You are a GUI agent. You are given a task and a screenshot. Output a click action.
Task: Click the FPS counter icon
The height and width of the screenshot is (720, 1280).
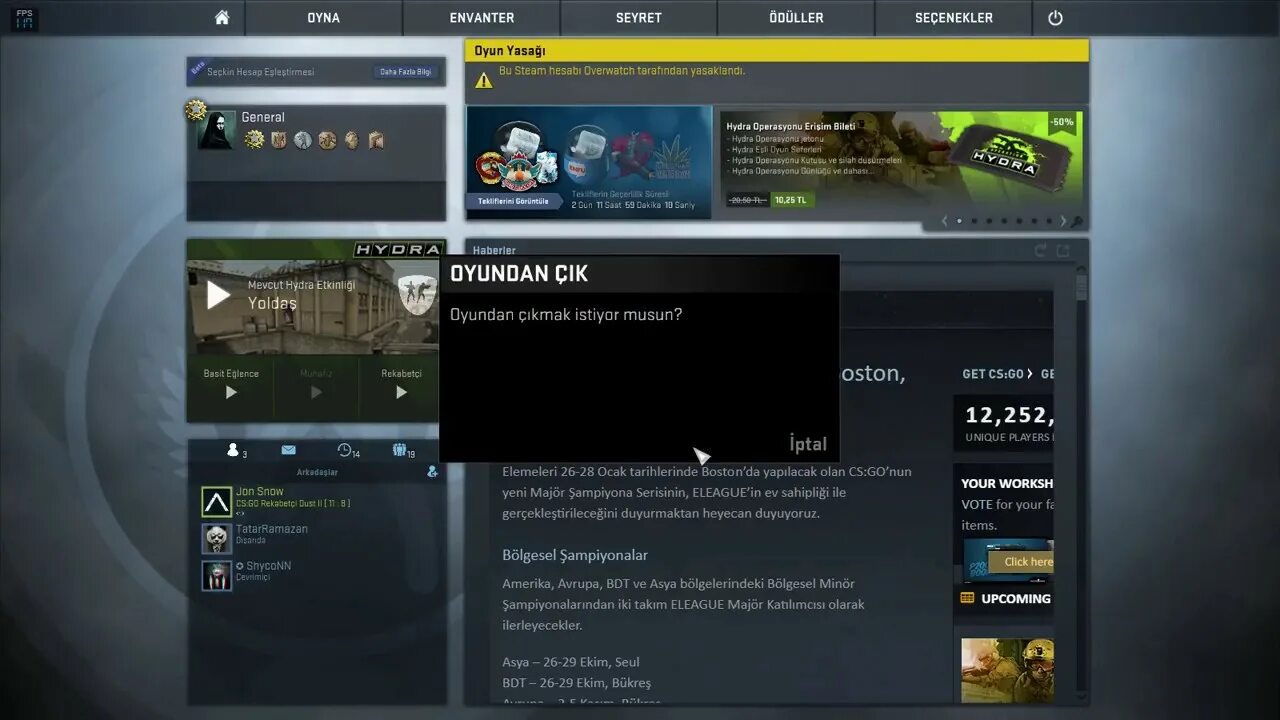pyautogui.click(x=25, y=18)
